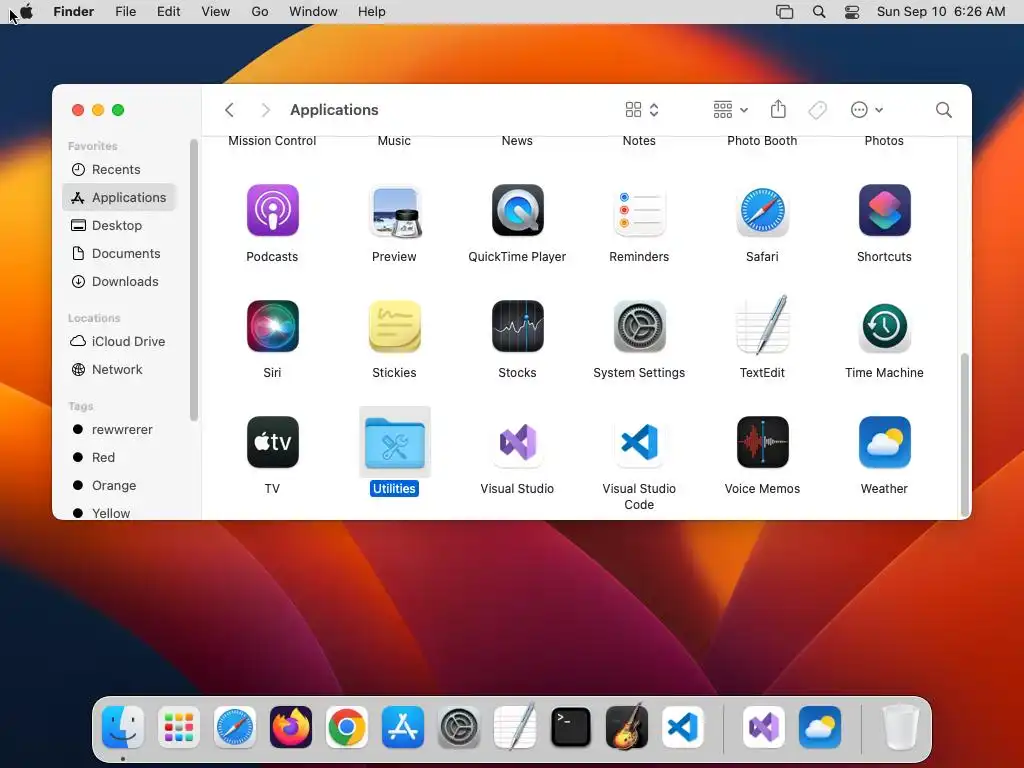This screenshot has height=768, width=1024.
Task: Open Control Center in menu bar
Action: 852,12
